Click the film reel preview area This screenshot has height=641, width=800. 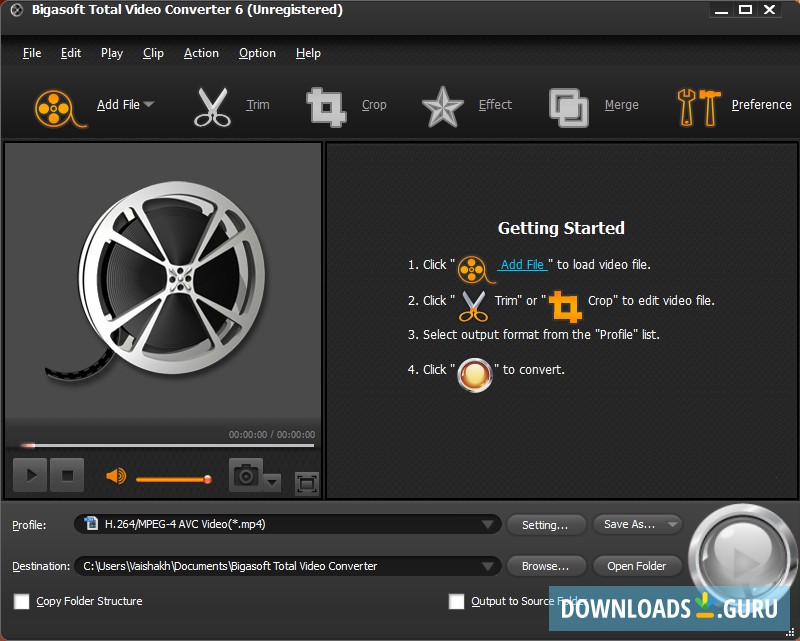click(x=163, y=281)
